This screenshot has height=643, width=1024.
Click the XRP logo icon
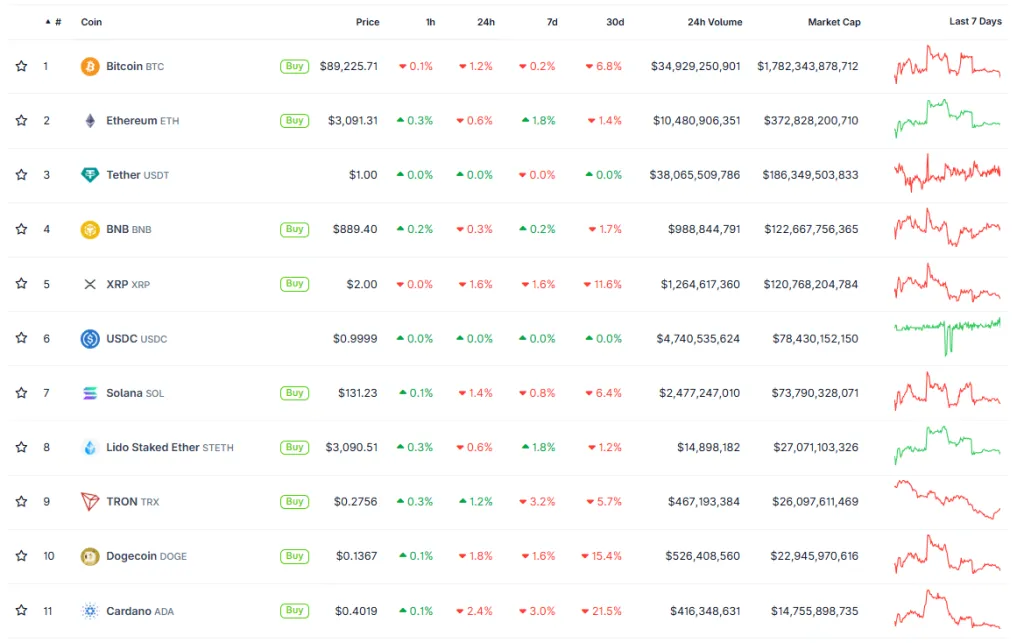click(90, 284)
